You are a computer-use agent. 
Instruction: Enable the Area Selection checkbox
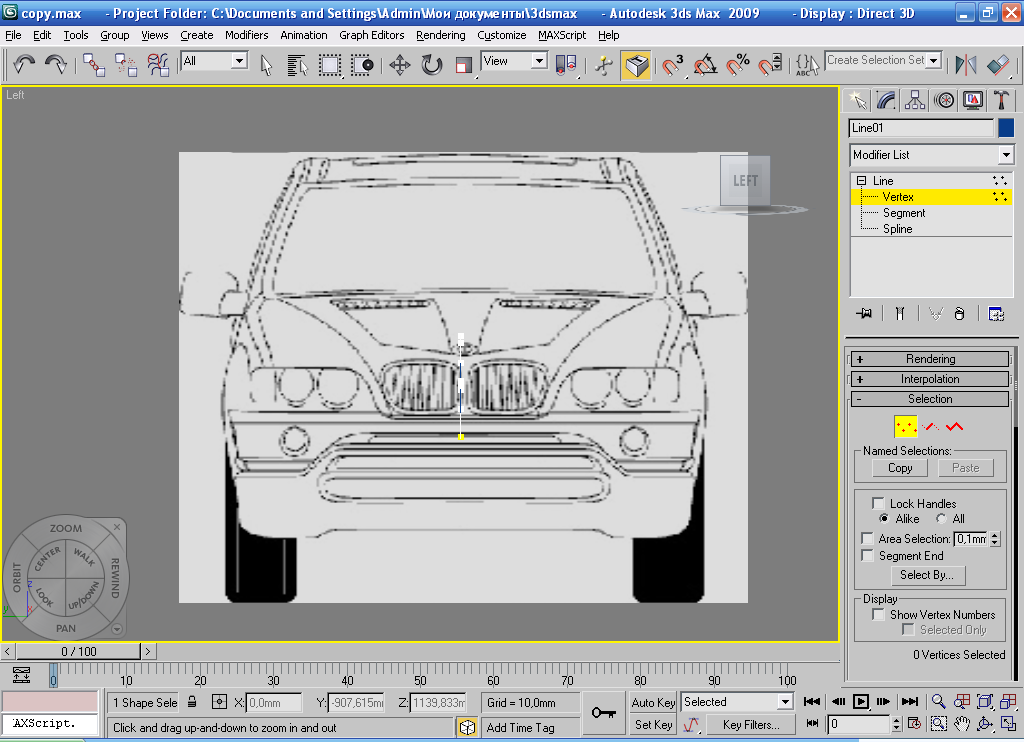coord(867,539)
